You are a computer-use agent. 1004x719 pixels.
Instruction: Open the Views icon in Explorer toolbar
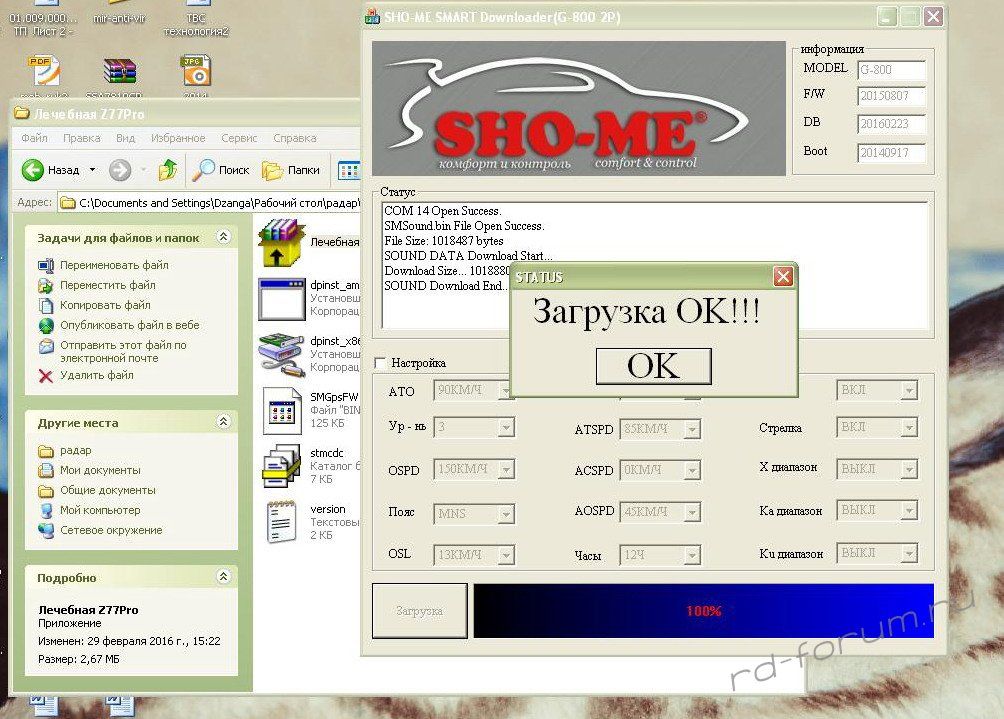point(349,170)
